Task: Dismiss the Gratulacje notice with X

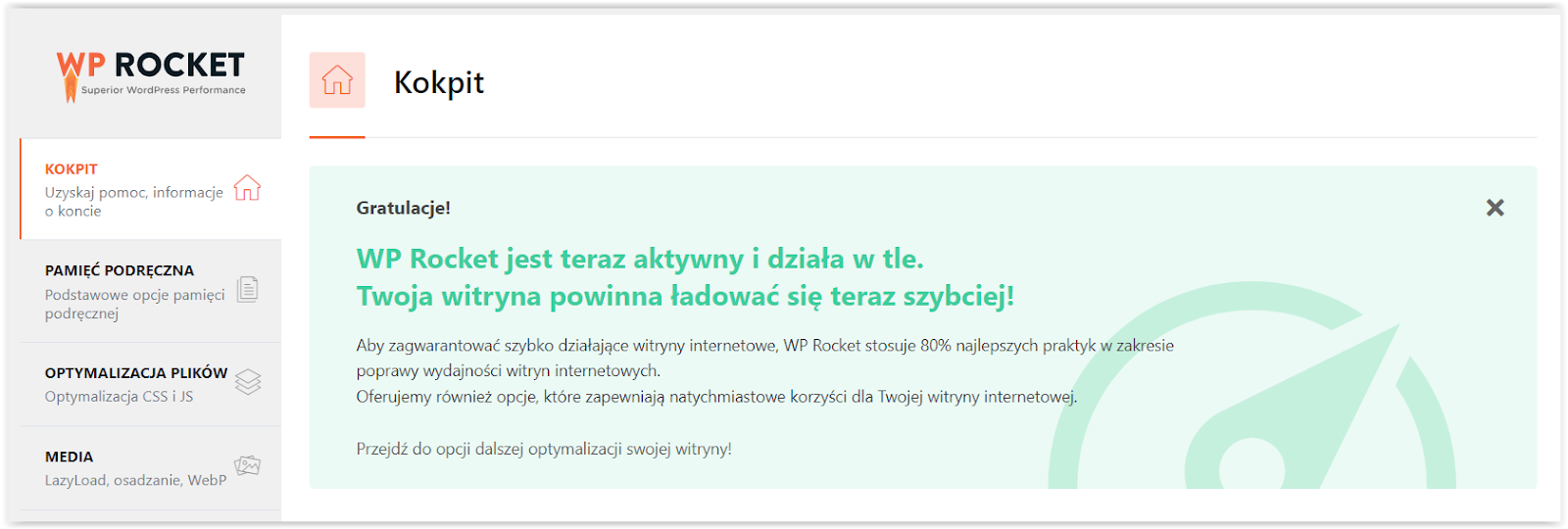Action: tap(1494, 208)
